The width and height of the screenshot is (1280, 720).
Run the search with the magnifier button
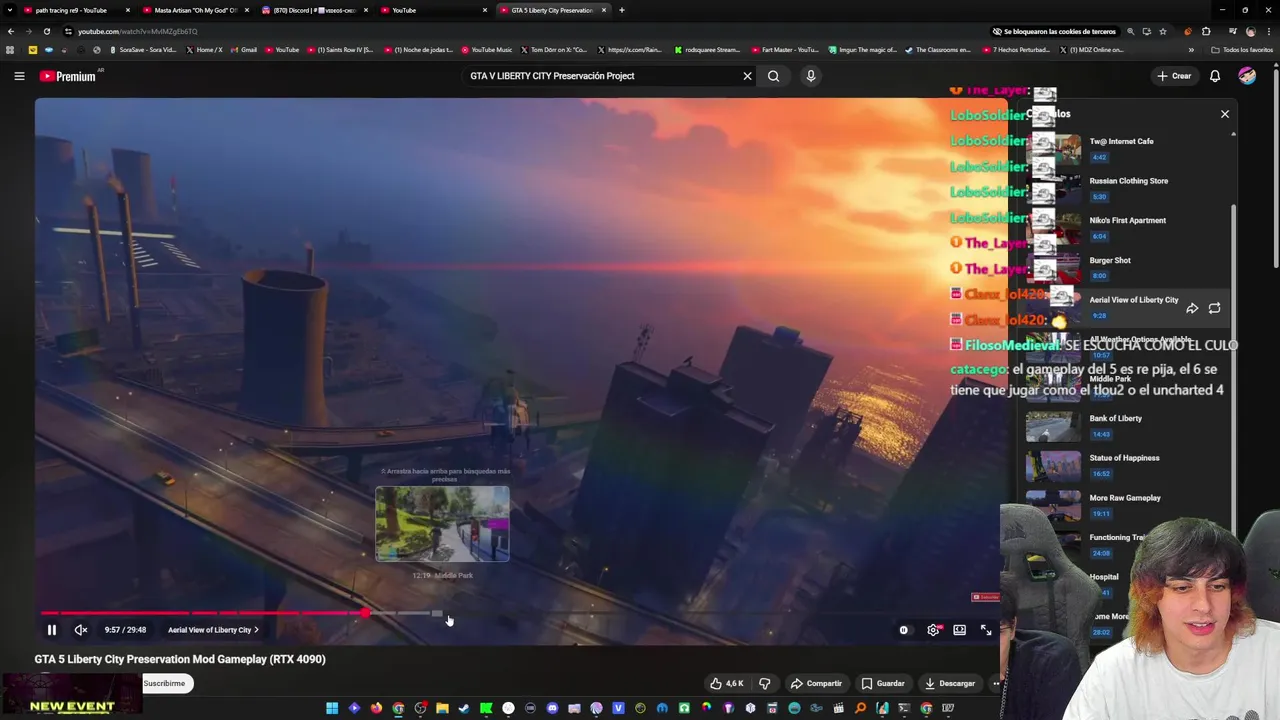(x=773, y=76)
